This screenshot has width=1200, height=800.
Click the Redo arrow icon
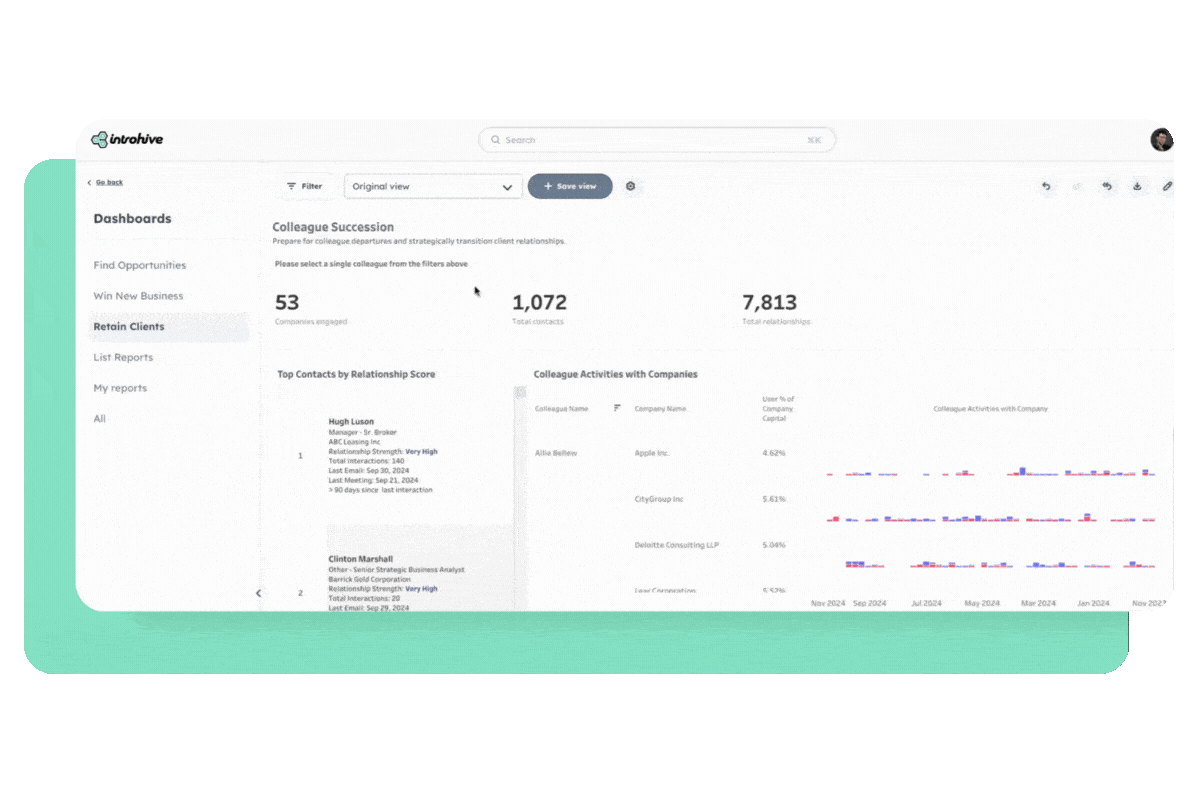point(1077,186)
